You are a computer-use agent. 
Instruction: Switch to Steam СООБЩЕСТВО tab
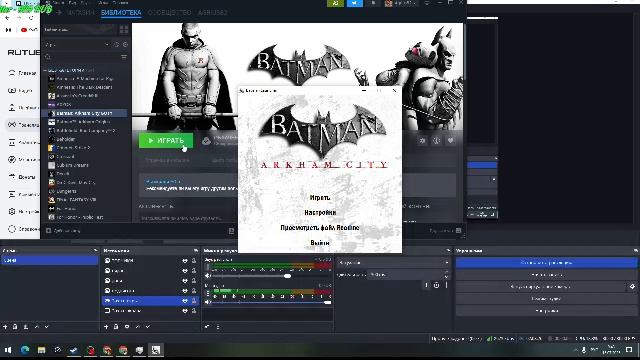169,13
